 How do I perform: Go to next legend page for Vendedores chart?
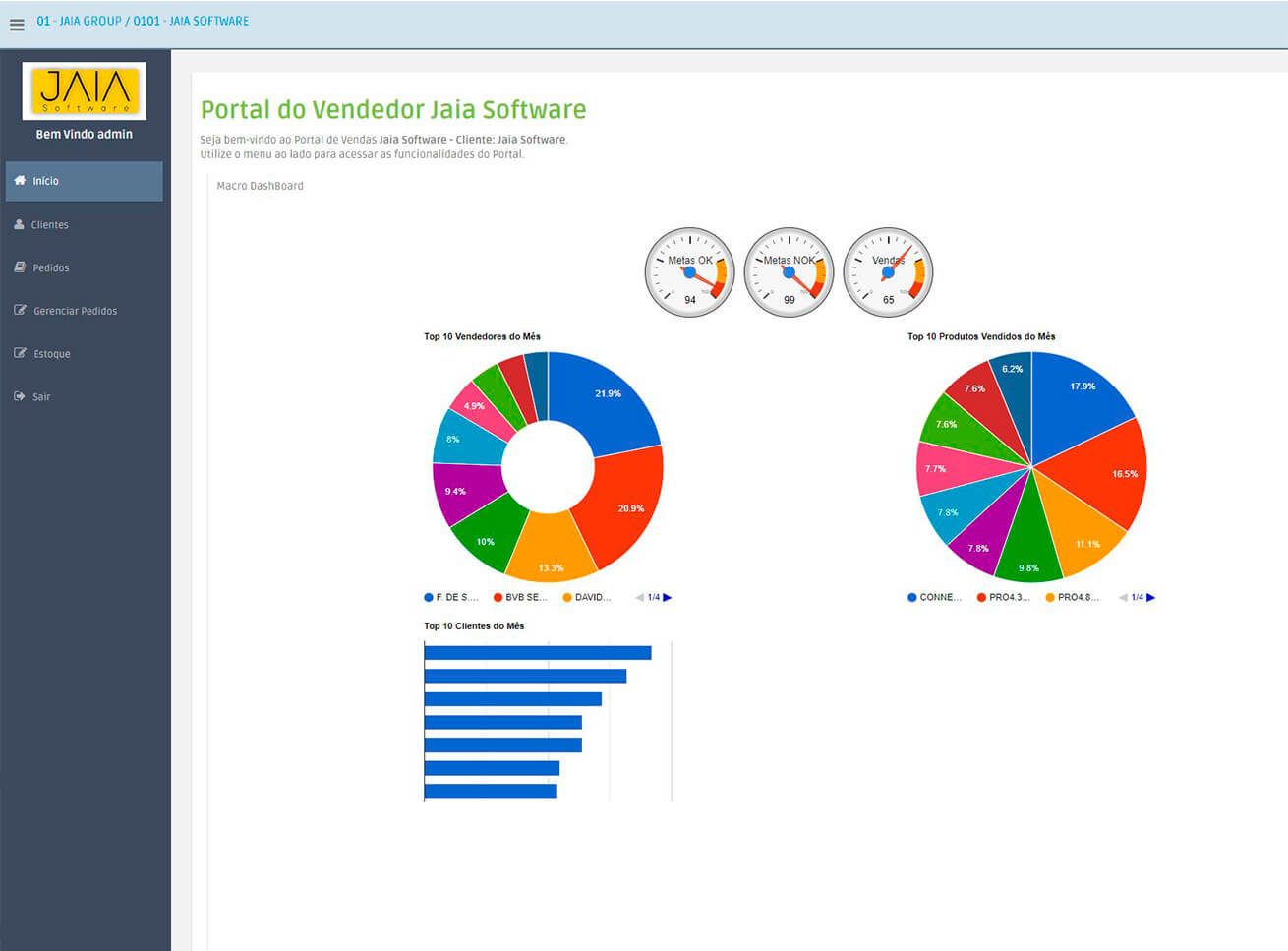[668, 597]
